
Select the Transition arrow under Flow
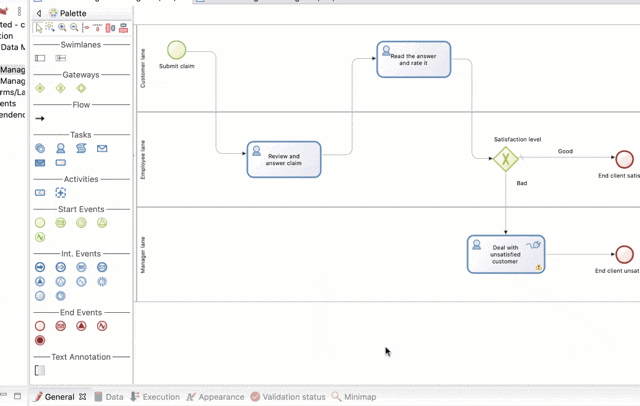40,119
